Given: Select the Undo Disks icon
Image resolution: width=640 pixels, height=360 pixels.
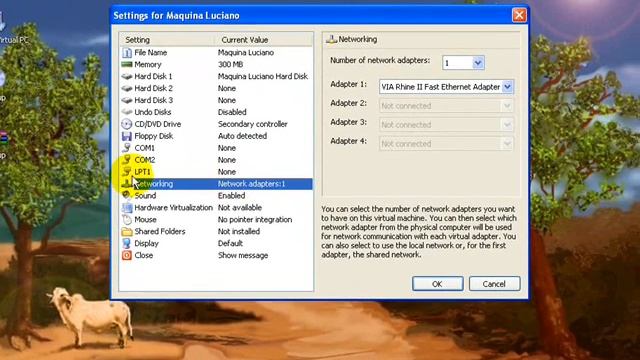Looking at the screenshot, I should (127, 112).
